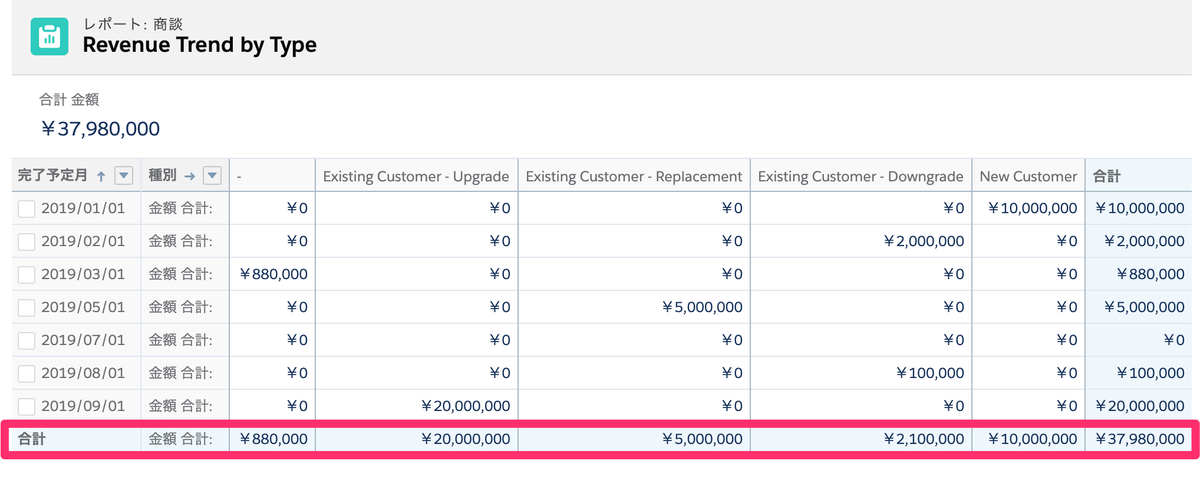The height and width of the screenshot is (484, 1200).
Task: Click the 種別 right arrow icon
Action: [x=189, y=176]
